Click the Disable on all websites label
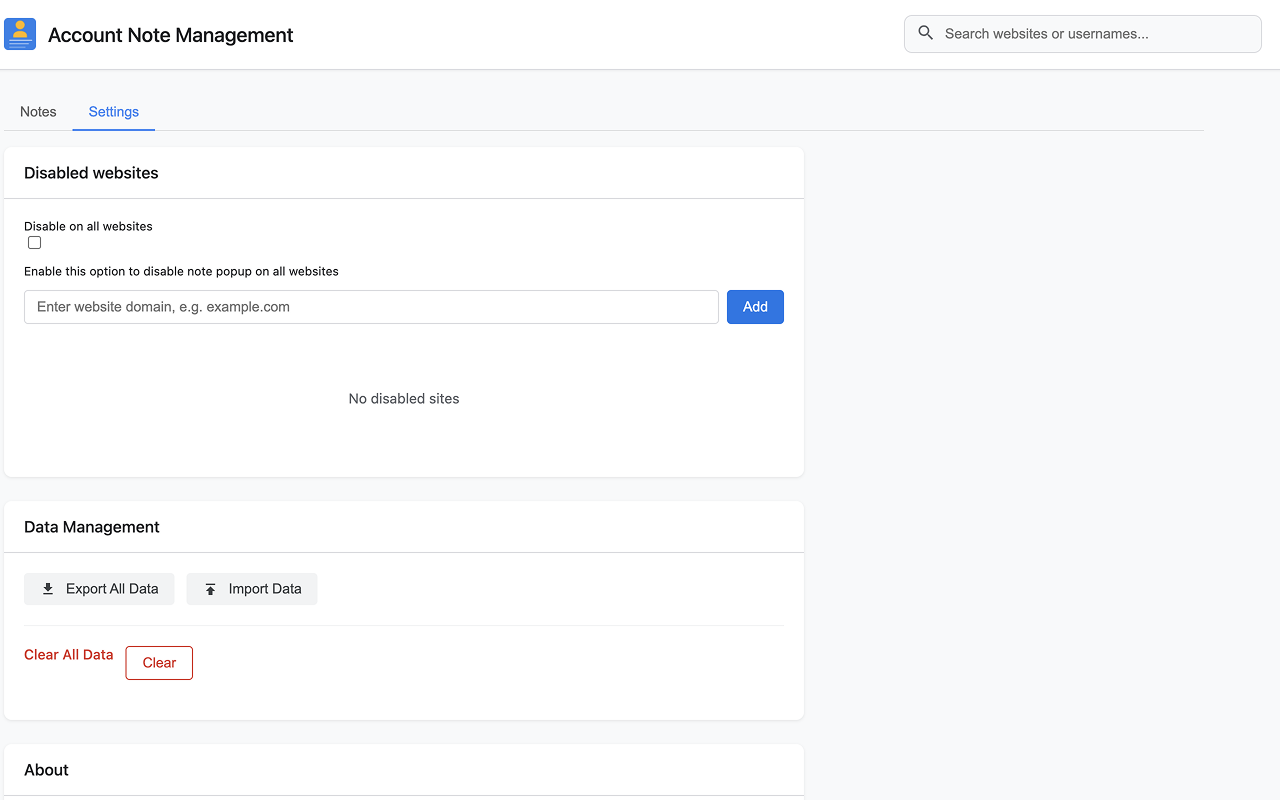The height and width of the screenshot is (800, 1280). [x=88, y=226]
